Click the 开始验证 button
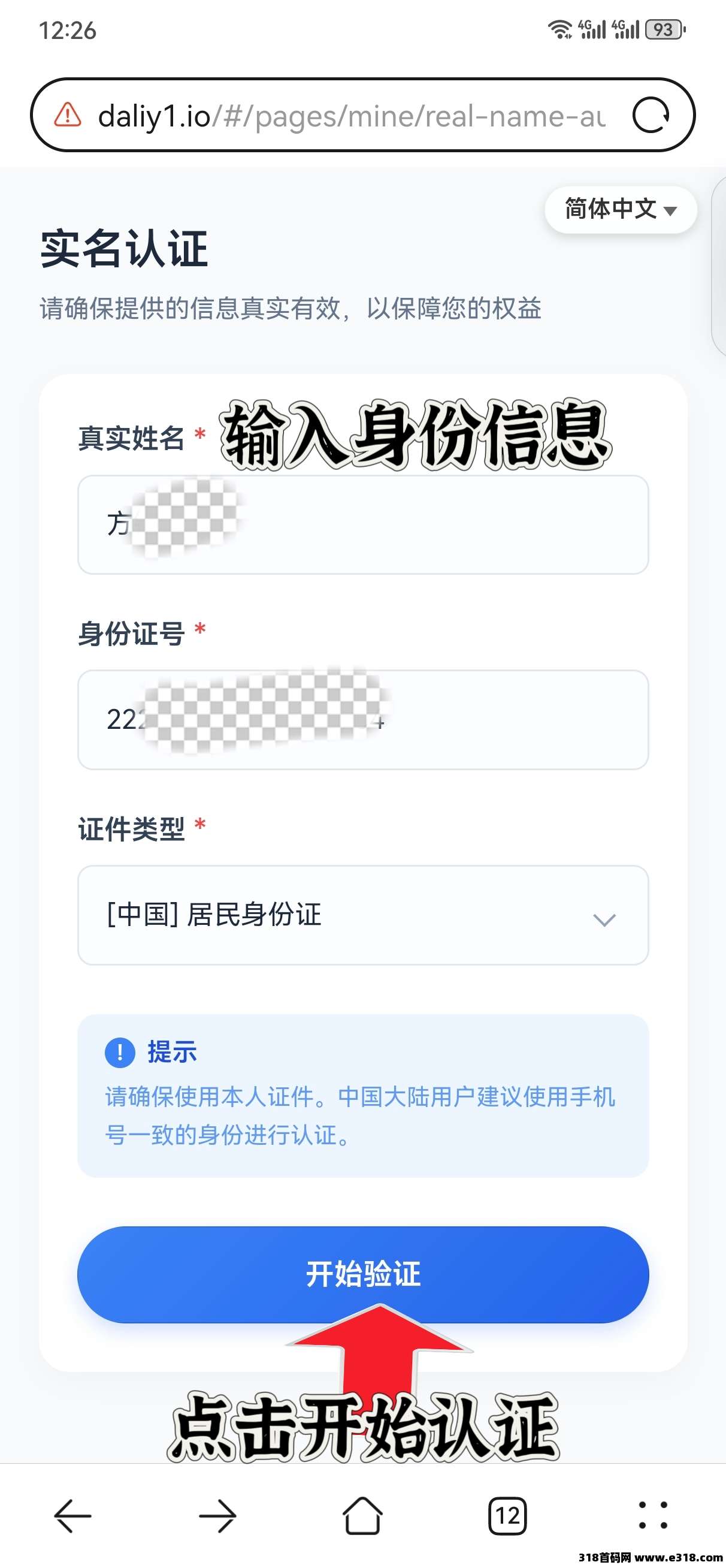Screen dimensions: 726x1568 click(362, 1274)
